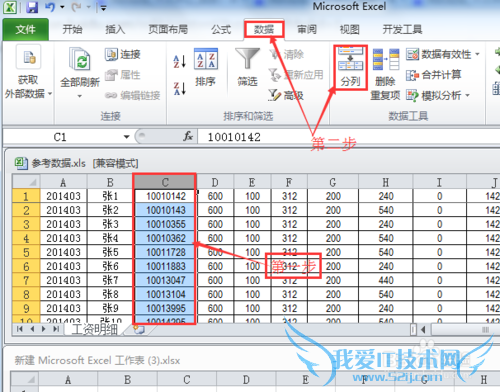Click the fx insert function icon
500x392 pixels.
point(188,136)
